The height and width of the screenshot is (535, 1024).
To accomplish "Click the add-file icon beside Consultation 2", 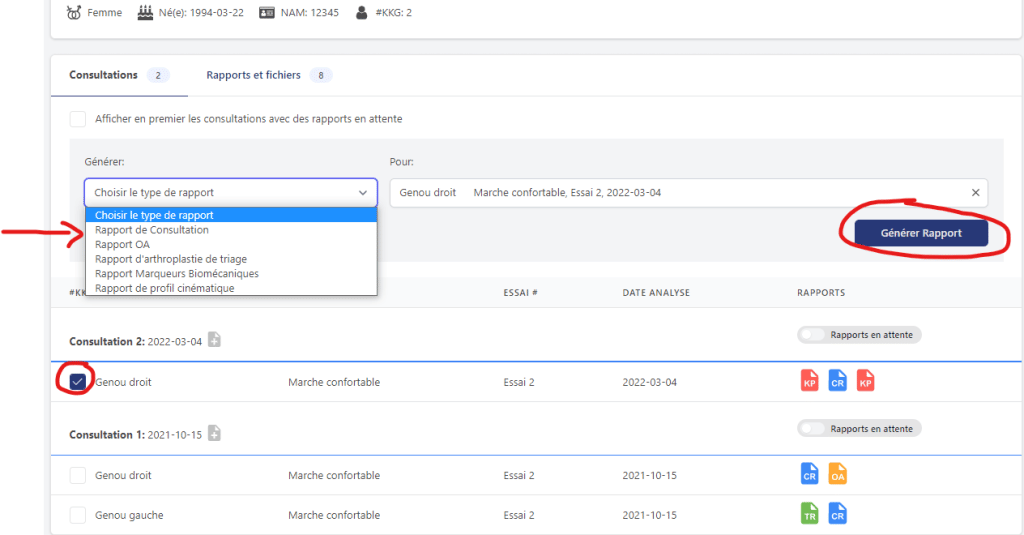I will click(x=214, y=341).
